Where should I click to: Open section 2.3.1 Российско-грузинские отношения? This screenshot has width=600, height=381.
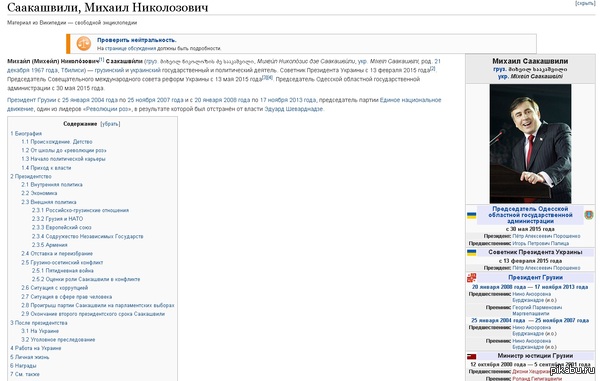pos(80,210)
